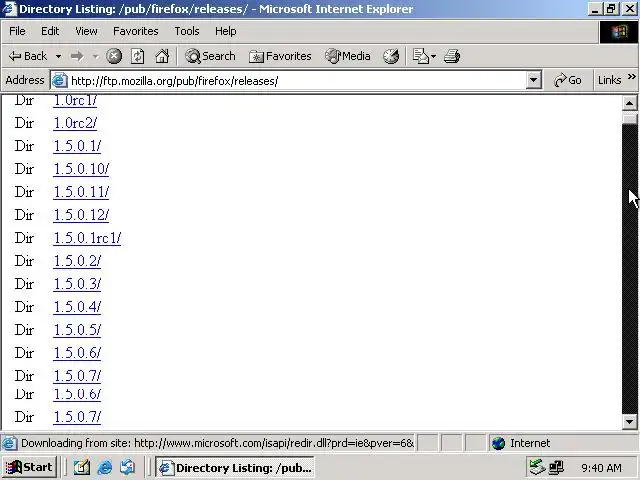Screen dimensions: 640x480
Task: Open the 1.5.0.10/ directory link
Action: tap(81, 169)
